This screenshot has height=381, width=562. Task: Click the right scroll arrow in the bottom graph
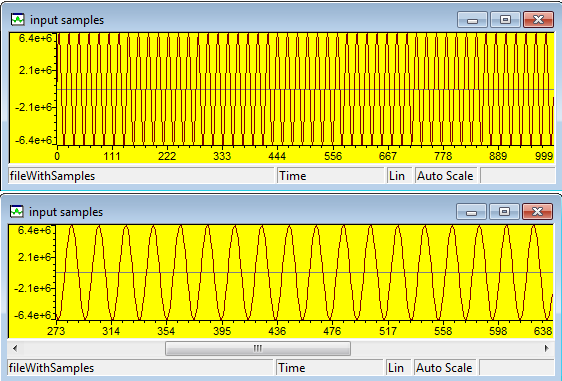(547, 348)
